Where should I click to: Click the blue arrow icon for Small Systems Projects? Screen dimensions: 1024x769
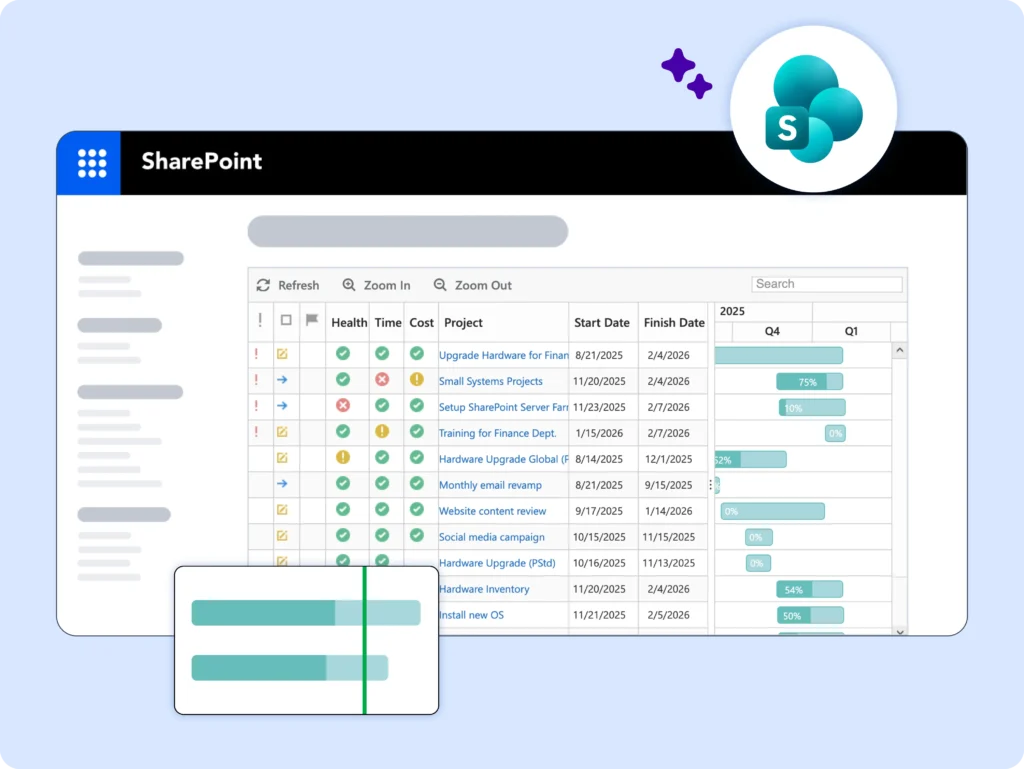(x=282, y=380)
